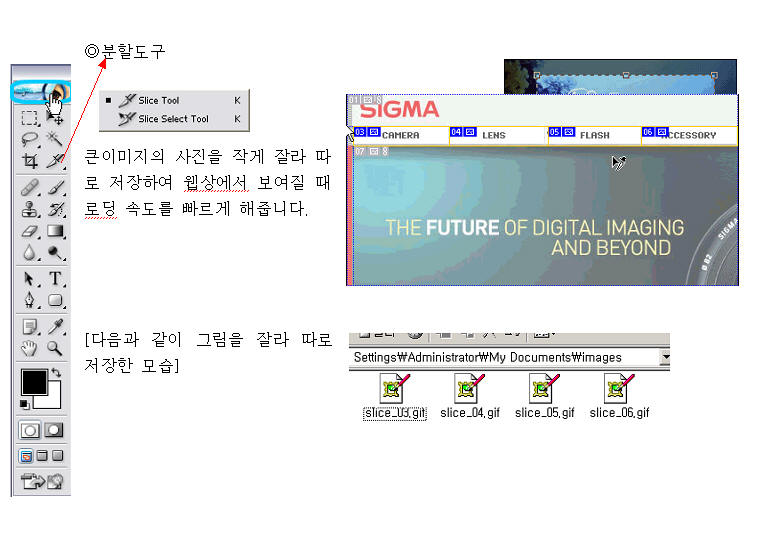Click the black foreground color swatch

[33, 381]
